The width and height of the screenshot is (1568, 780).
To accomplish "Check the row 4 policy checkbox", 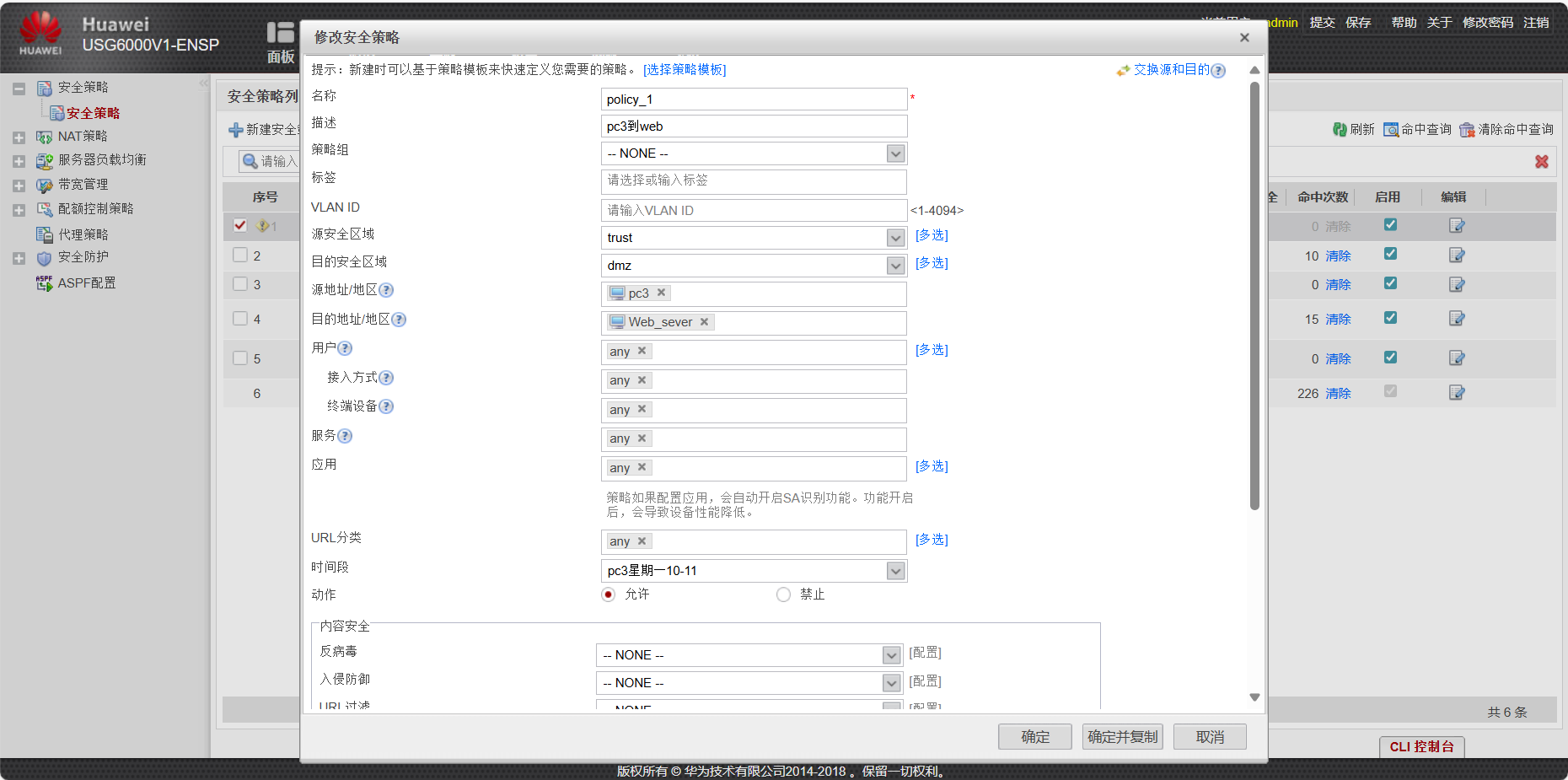I will (x=240, y=319).
